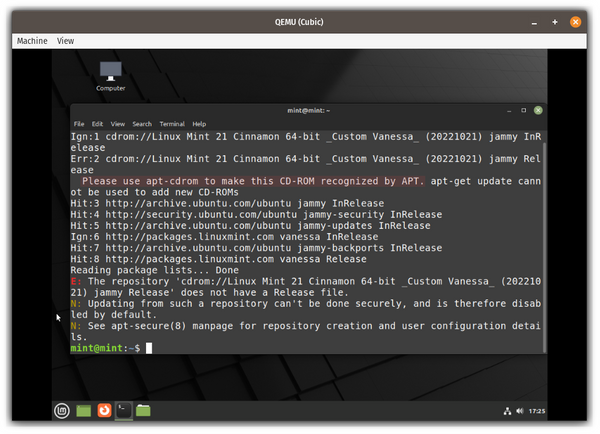Open the Terminal menu in menu bar

(171, 123)
